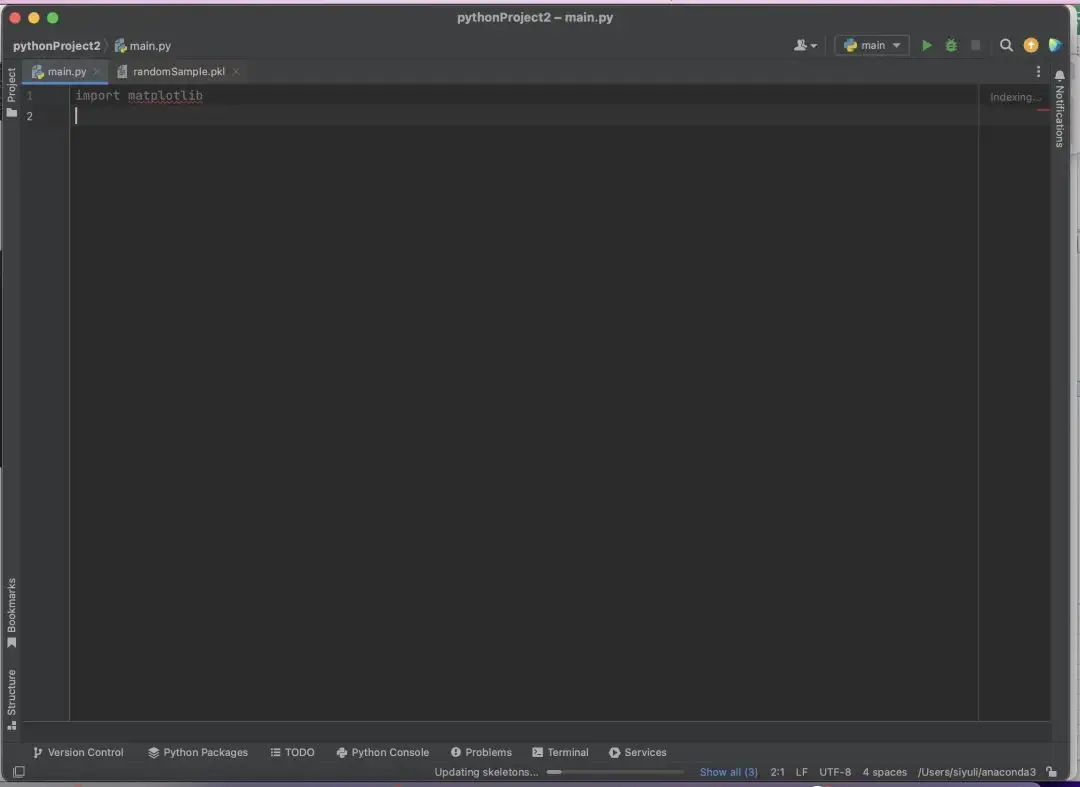Run the main configuration with green play button
The image size is (1080, 787).
click(927, 45)
